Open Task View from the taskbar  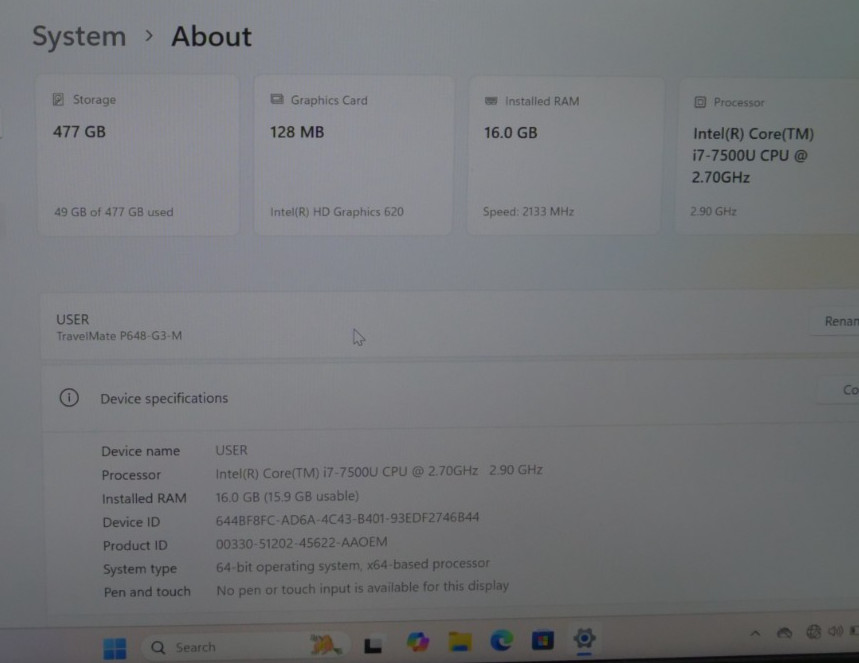tap(373, 645)
